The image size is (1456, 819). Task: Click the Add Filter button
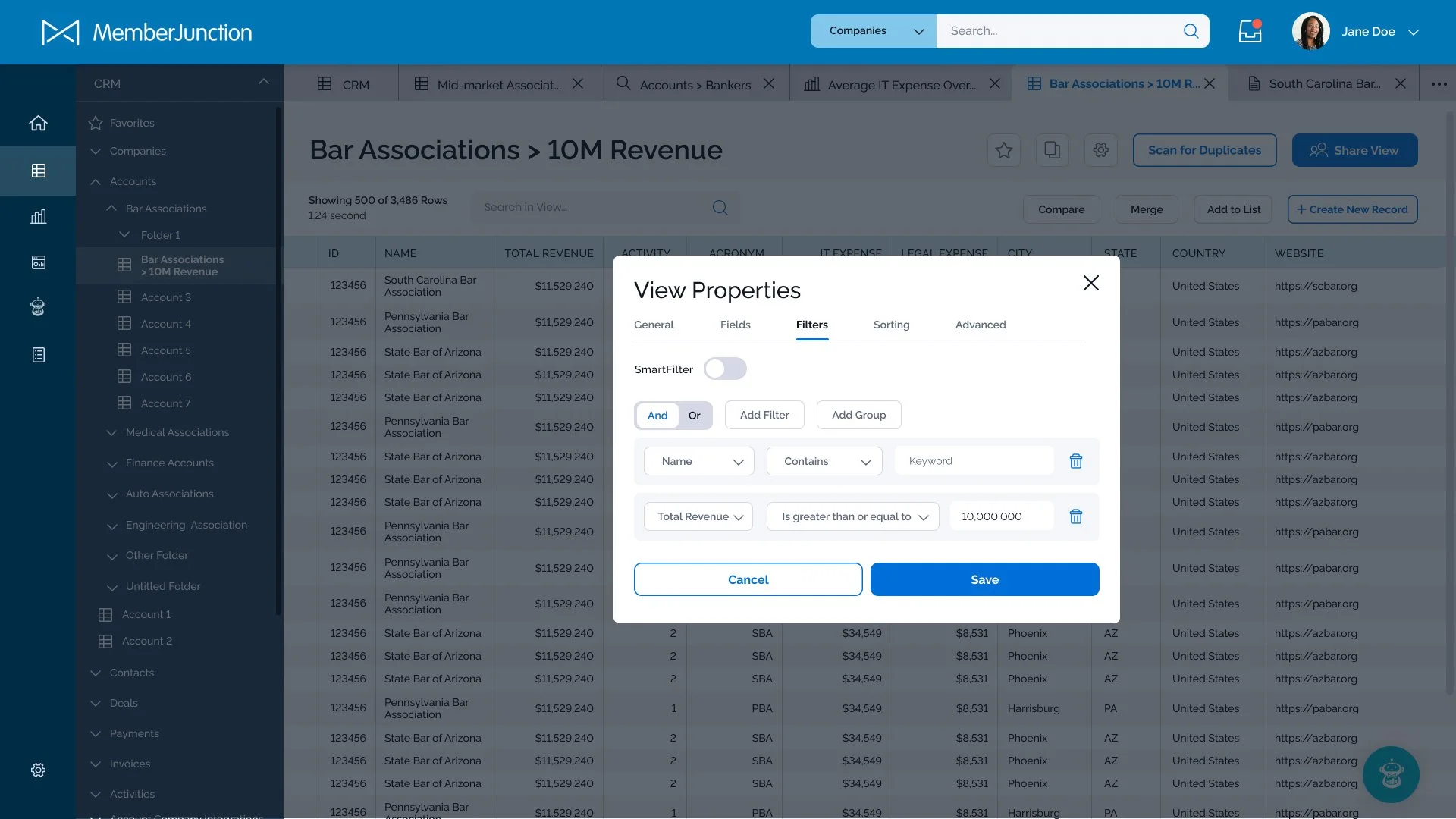(x=764, y=415)
